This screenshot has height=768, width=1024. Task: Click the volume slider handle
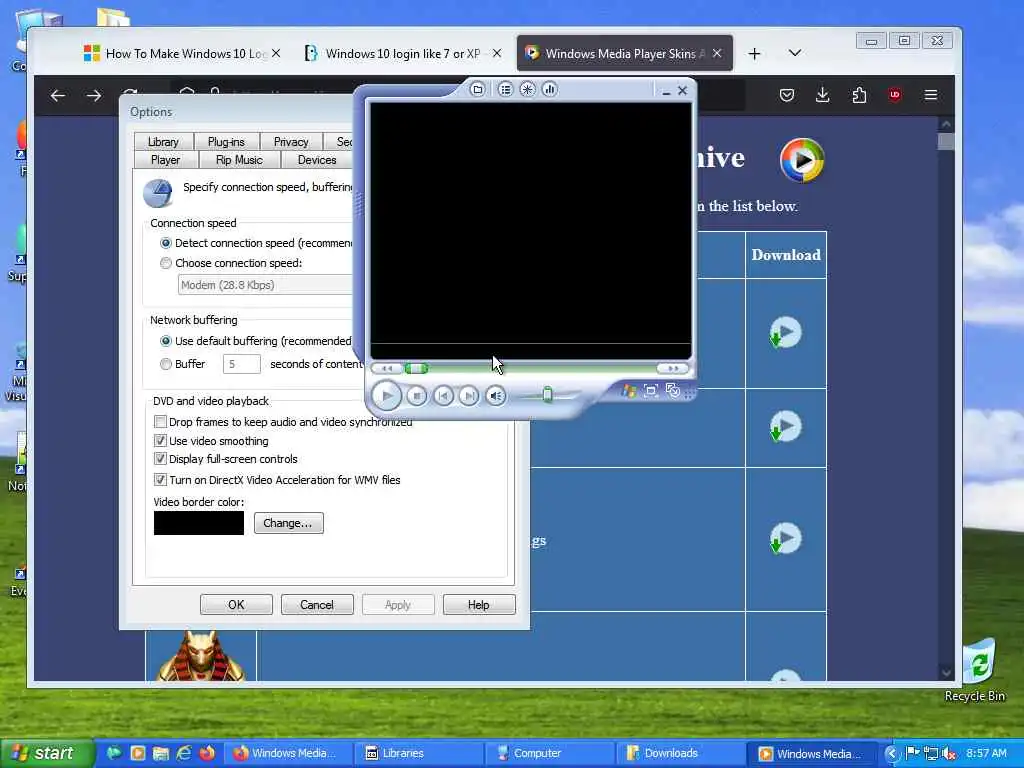pyautogui.click(x=547, y=394)
